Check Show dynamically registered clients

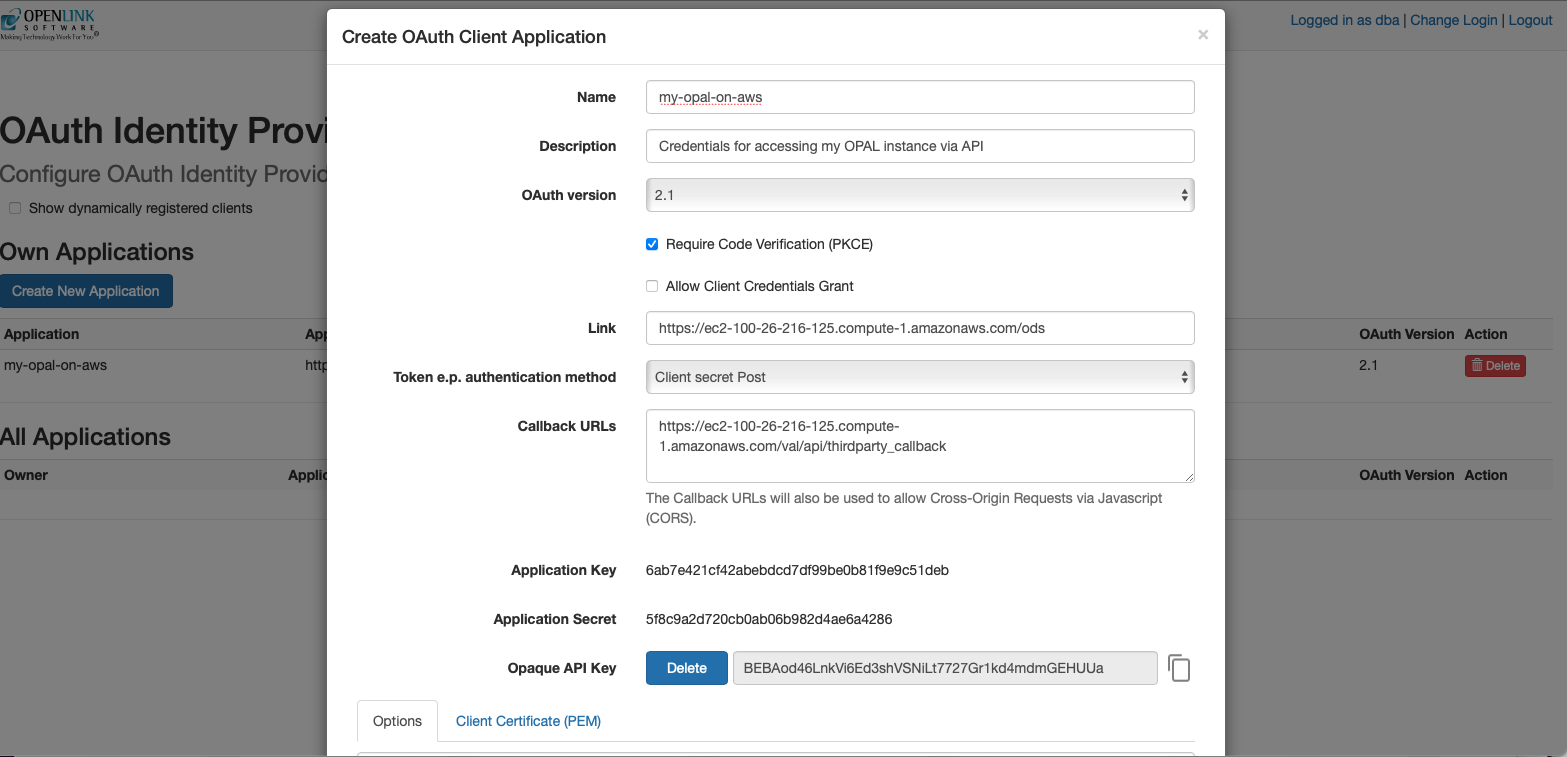15,208
